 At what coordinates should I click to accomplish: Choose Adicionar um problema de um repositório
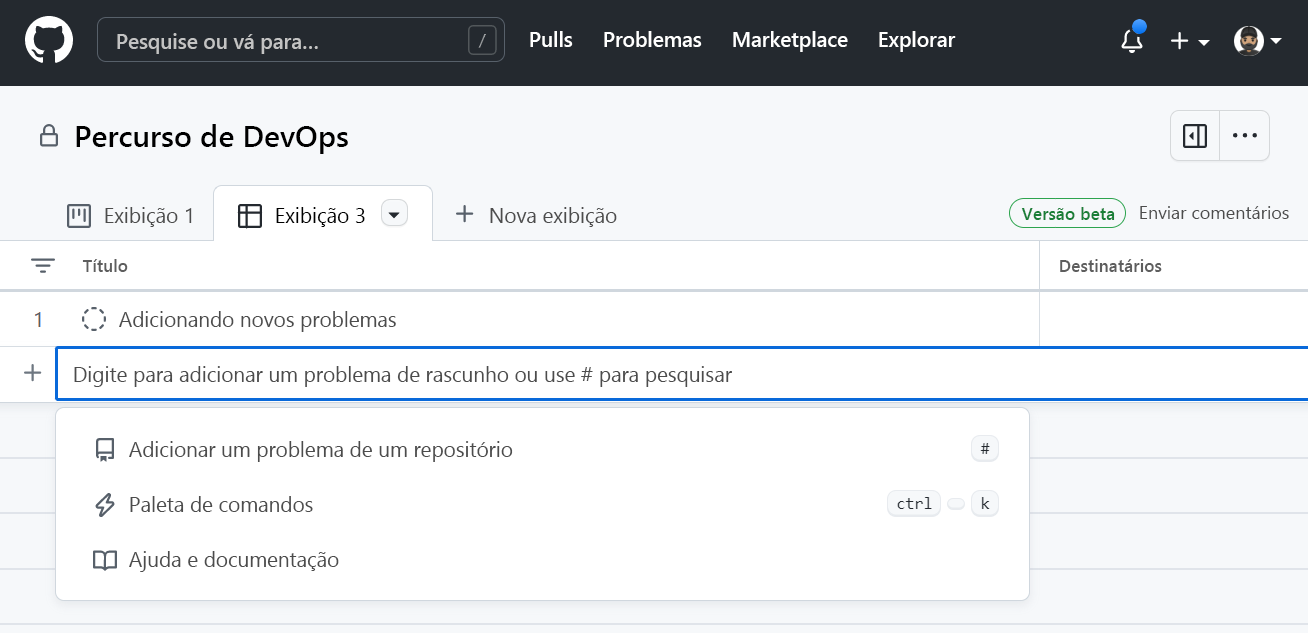click(x=320, y=449)
